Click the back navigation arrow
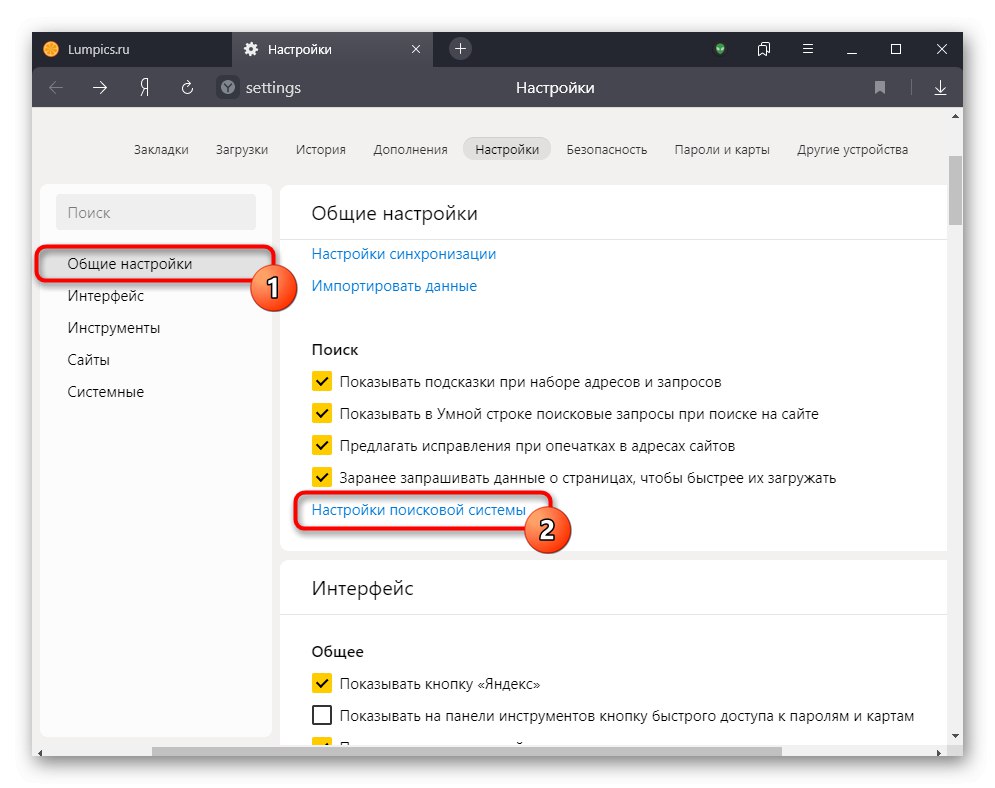 [55, 87]
